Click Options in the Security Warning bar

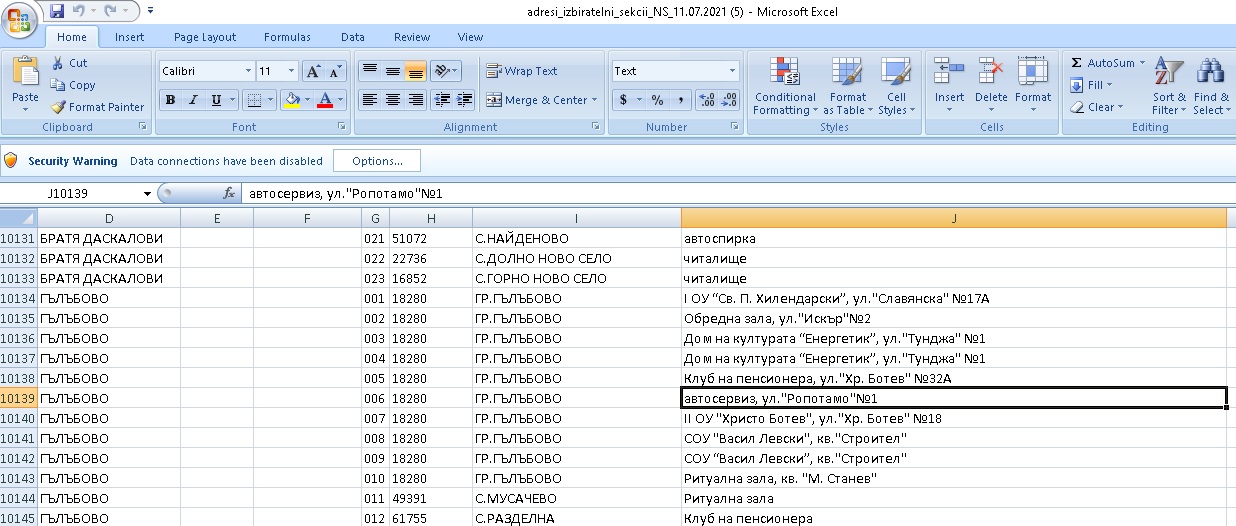(377, 161)
